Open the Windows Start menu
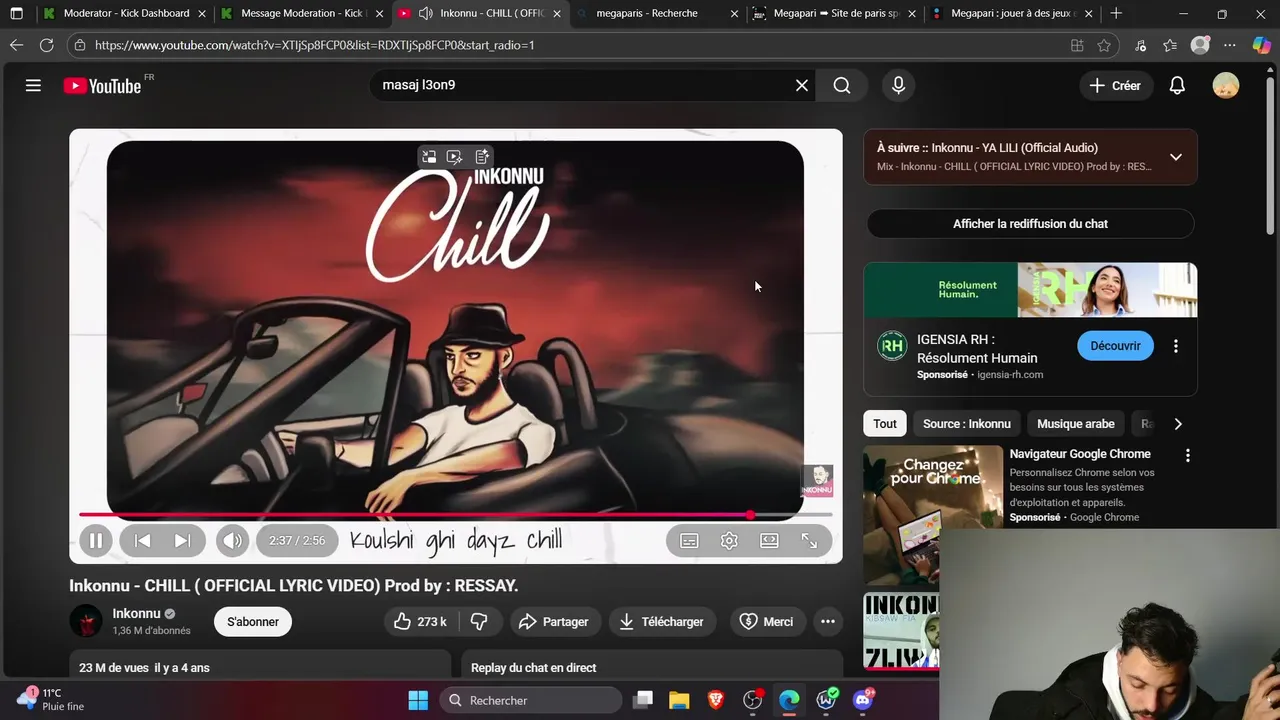 (418, 700)
